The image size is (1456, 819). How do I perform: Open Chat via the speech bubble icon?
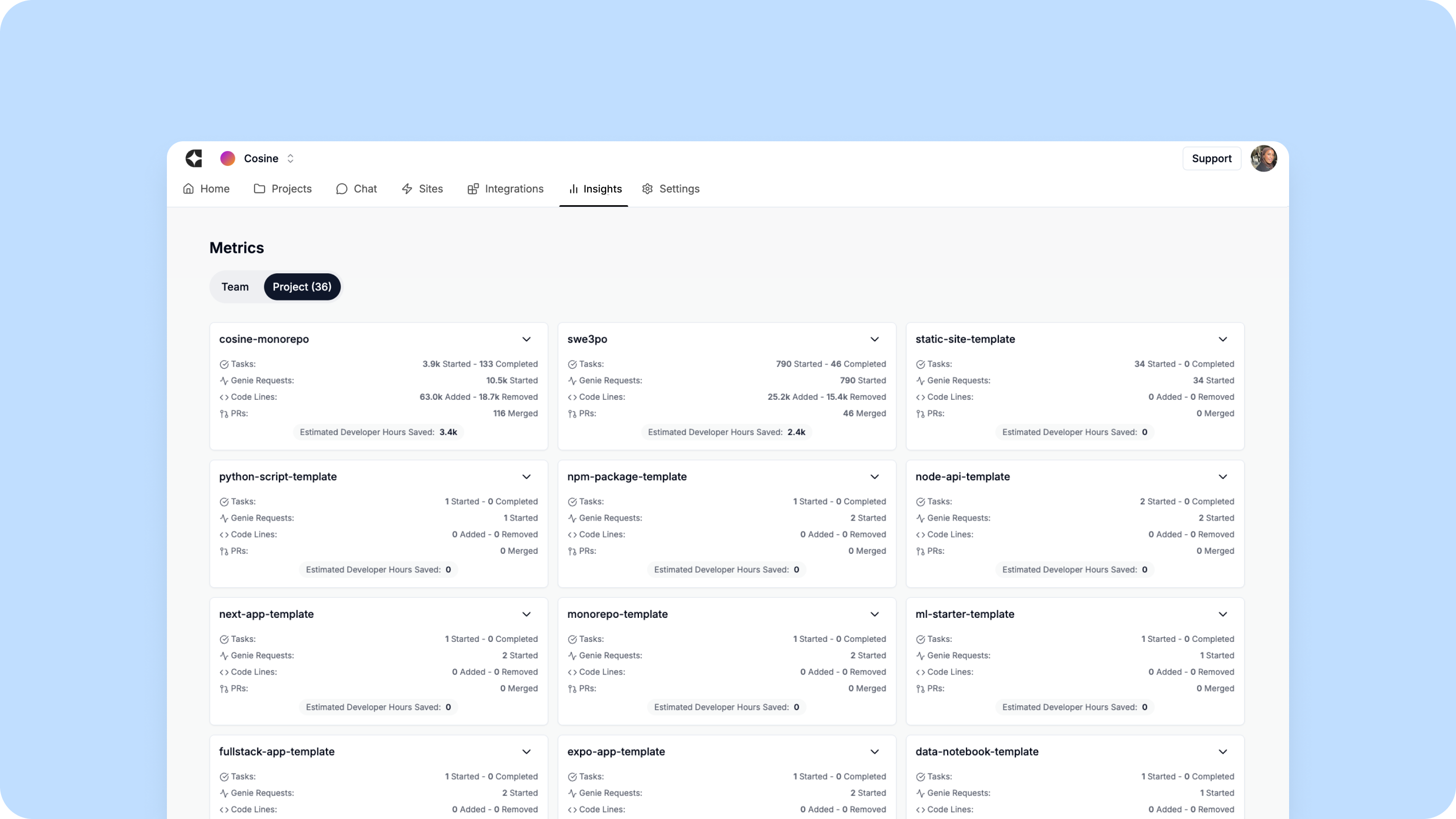pos(341,189)
